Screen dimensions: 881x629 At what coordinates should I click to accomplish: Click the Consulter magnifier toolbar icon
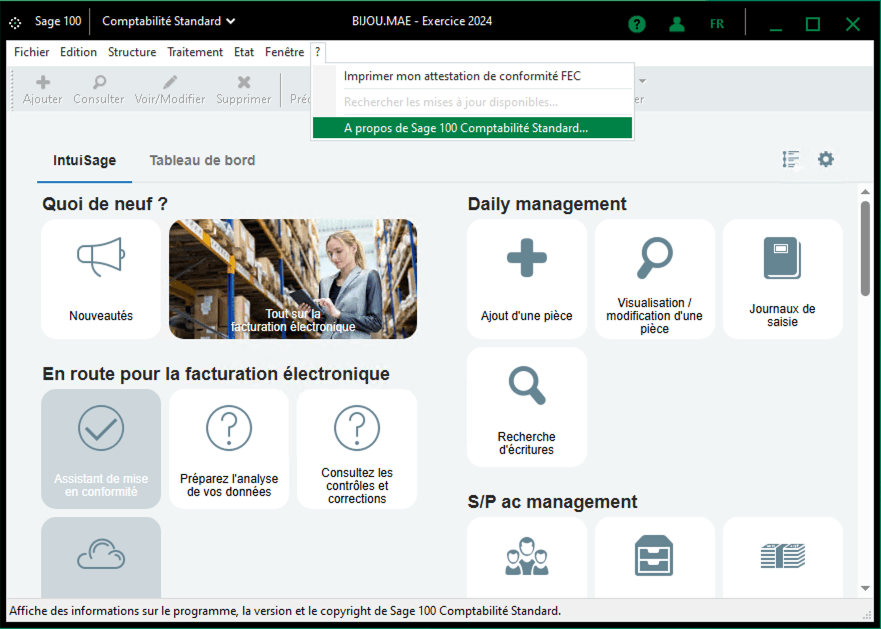coord(99,82)
